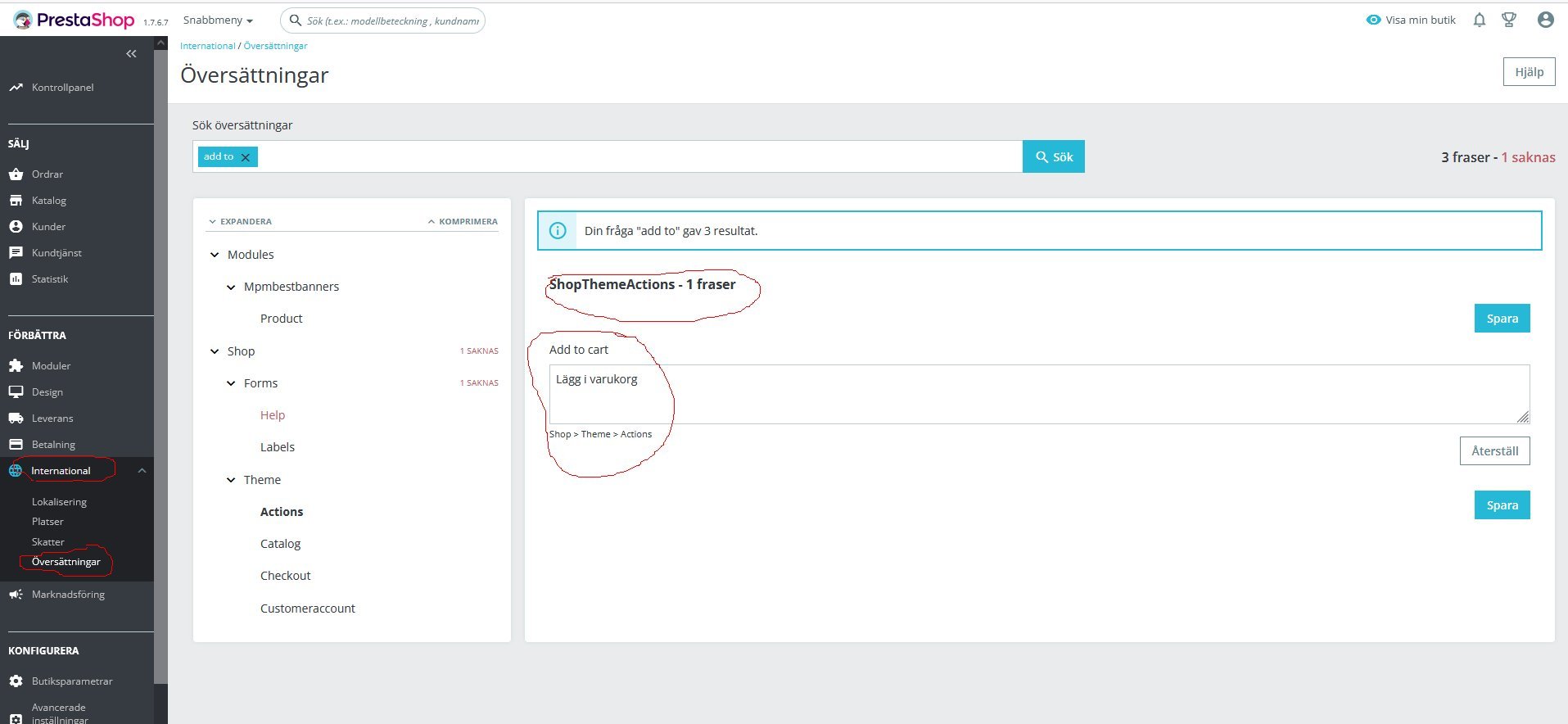Collapse the Theme tree node
The image size is (1568, 724).
point(231,480)
